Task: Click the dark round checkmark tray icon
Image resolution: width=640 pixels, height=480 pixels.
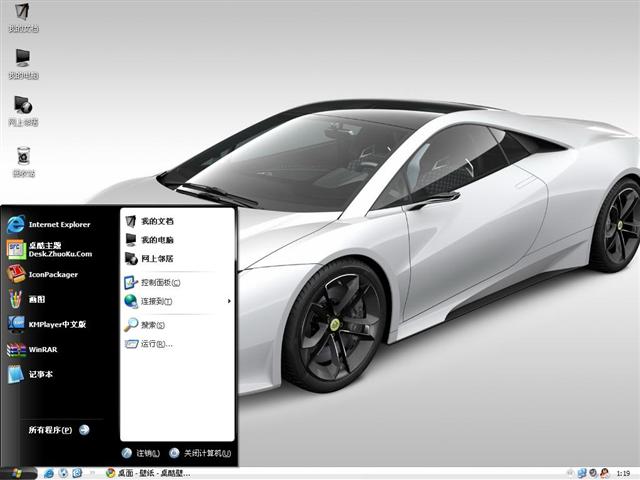Action: pos(593,473)
